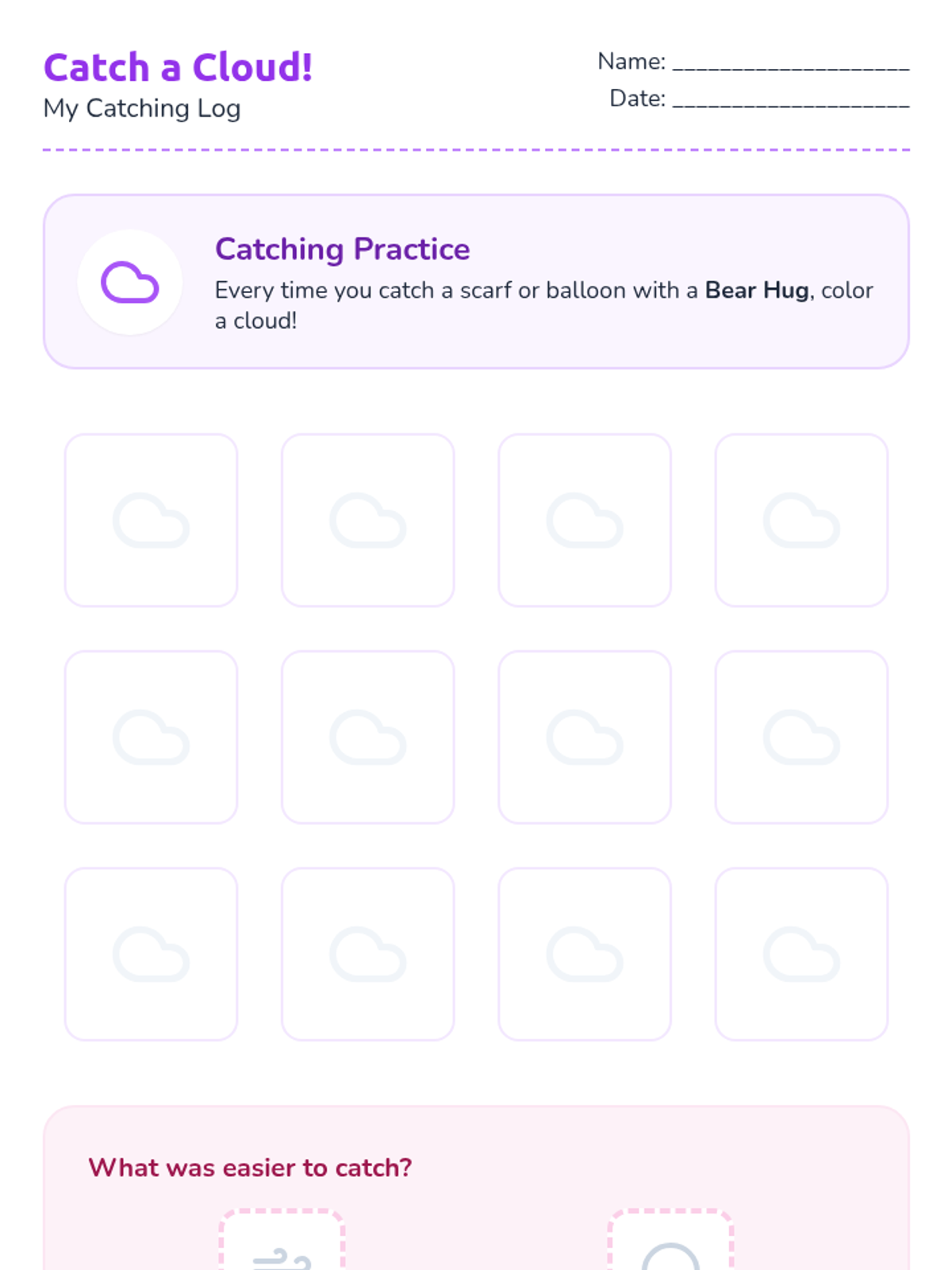Click the Catching Practice heading

pos(343,249)
